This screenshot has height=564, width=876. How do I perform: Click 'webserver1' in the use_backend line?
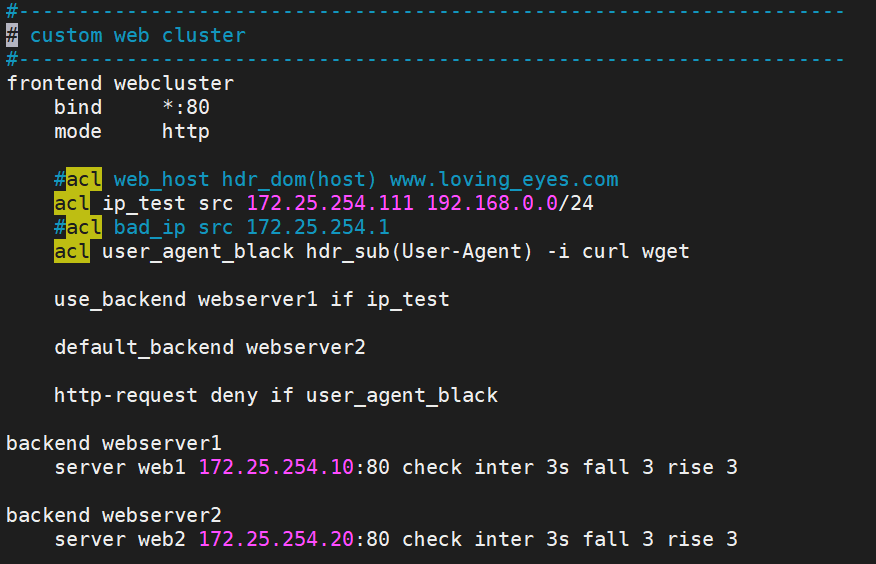pyautogui.click(x=258, y=300)
